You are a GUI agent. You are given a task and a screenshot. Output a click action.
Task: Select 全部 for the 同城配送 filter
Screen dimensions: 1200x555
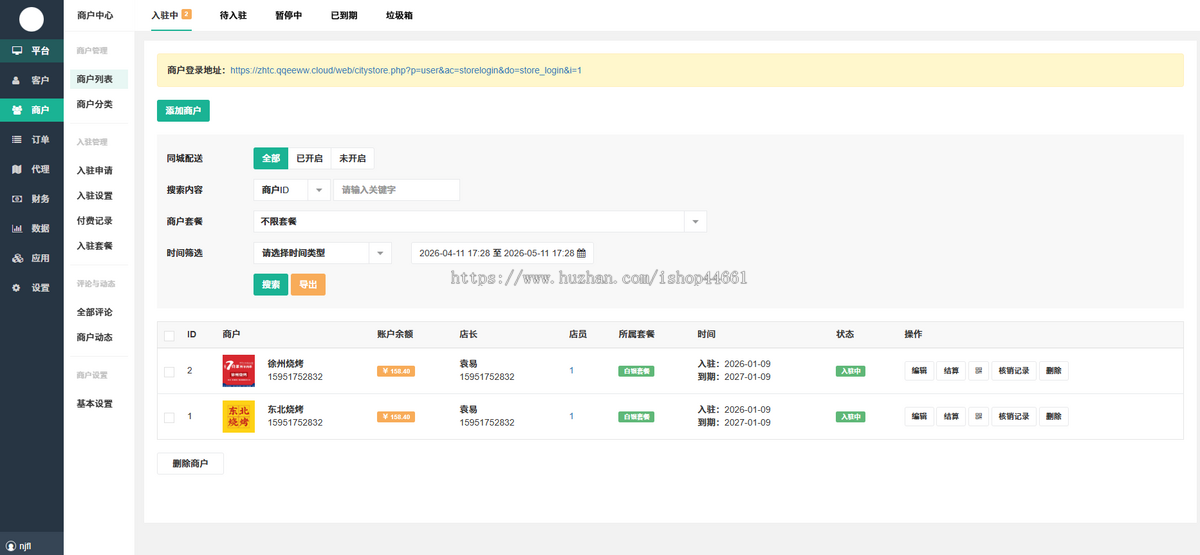point(271,158)
